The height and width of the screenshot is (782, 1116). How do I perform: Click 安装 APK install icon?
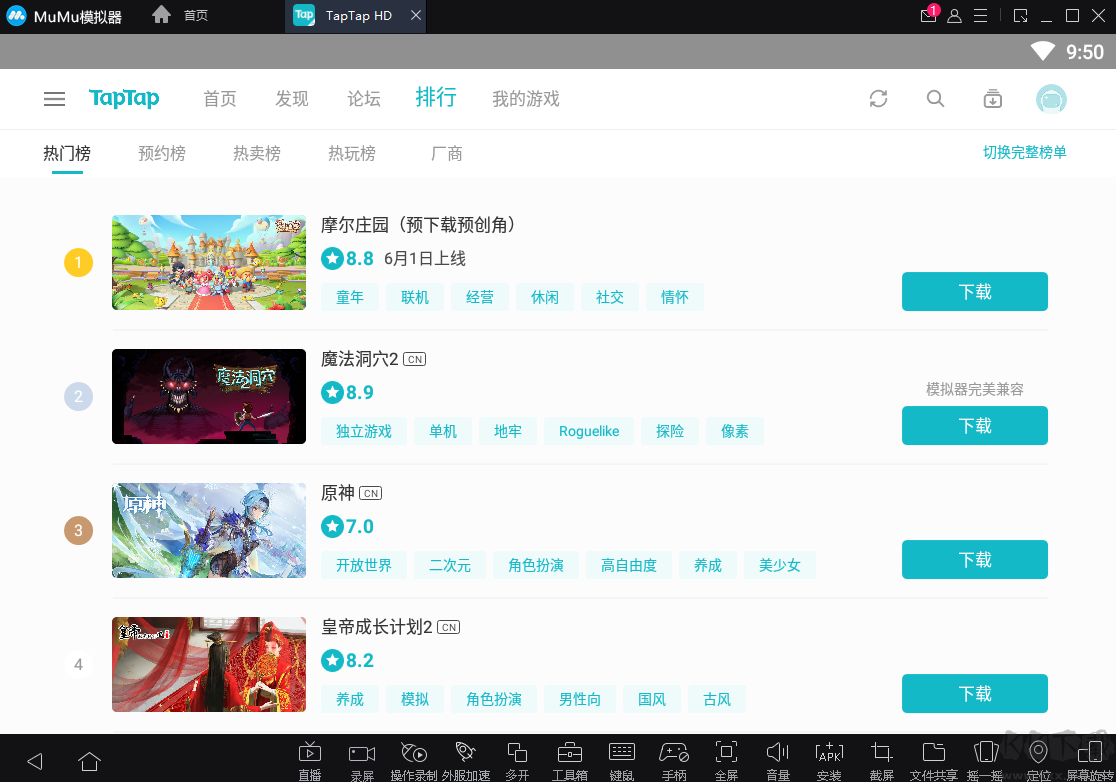point(829,760)
